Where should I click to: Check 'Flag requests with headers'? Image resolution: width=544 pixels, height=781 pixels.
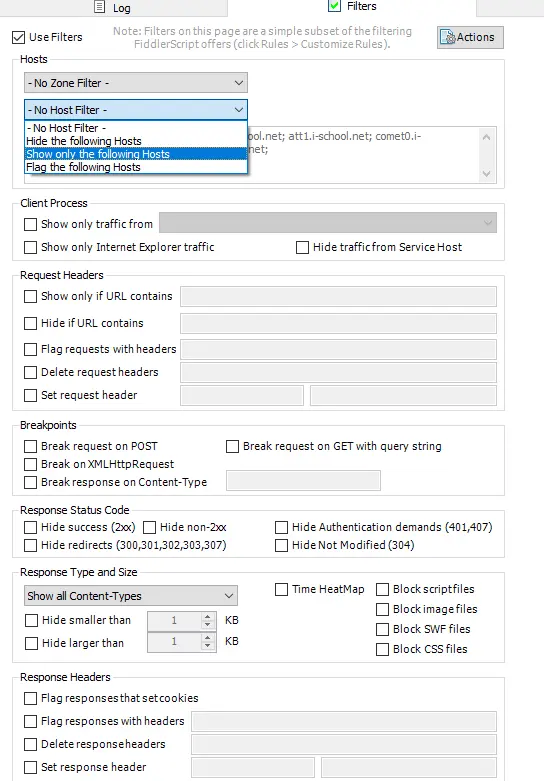click(30, 350)
